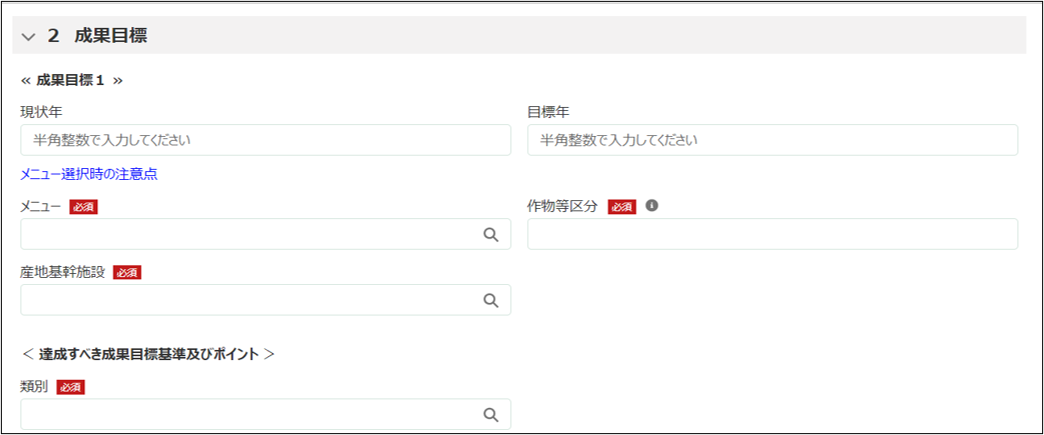Viewport: 1044px width, 435px height.
Task: Click the 目標年 field label
Action: tap(548, 112)
